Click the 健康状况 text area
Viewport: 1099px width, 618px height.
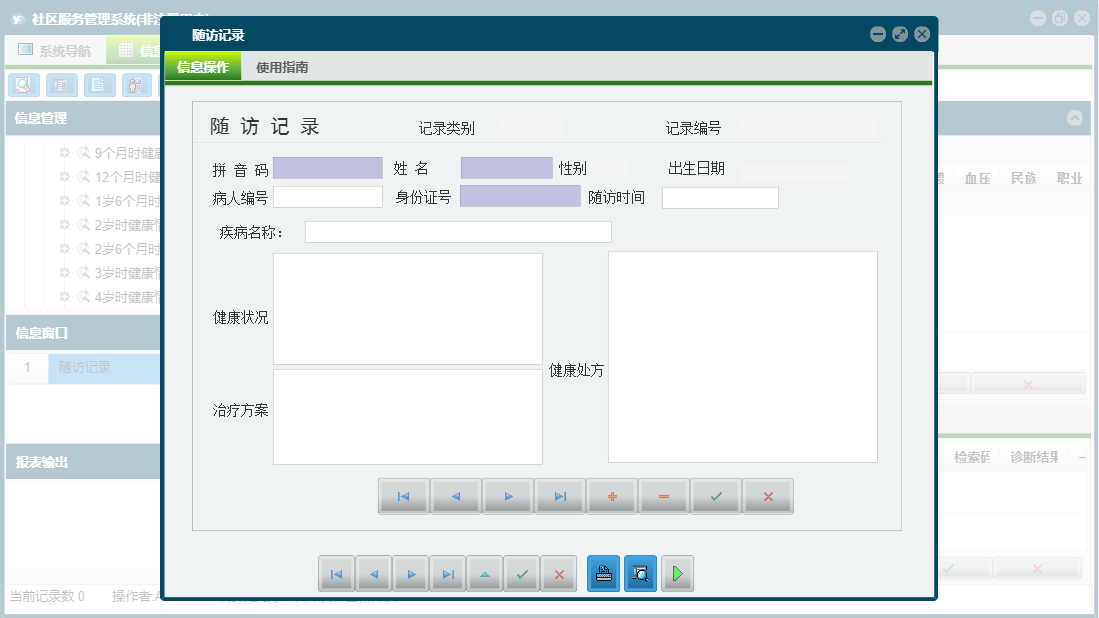click(x=407, y=309)
